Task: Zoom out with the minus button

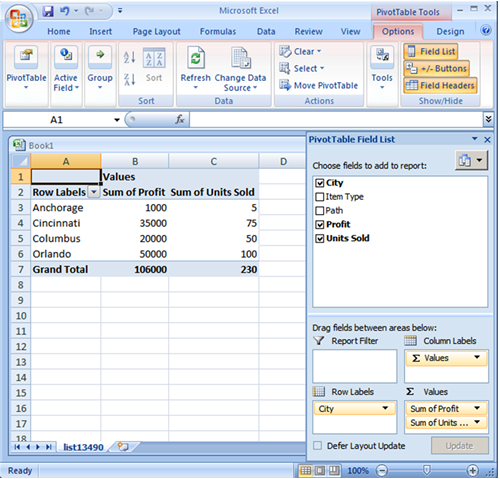Action: coord(382,471)
